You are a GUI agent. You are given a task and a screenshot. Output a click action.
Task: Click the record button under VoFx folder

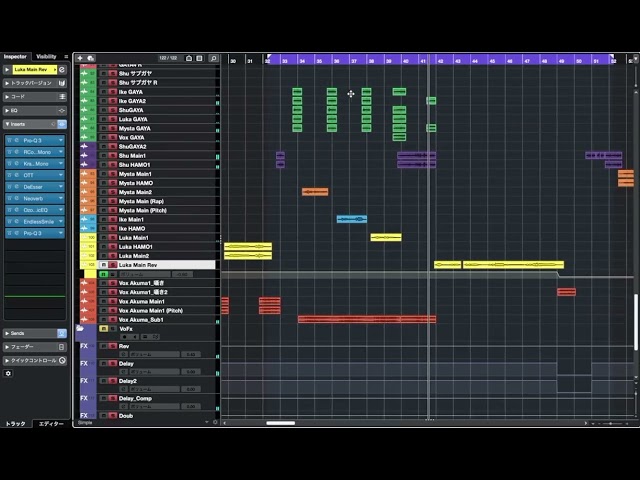click(x=124, y=337)
